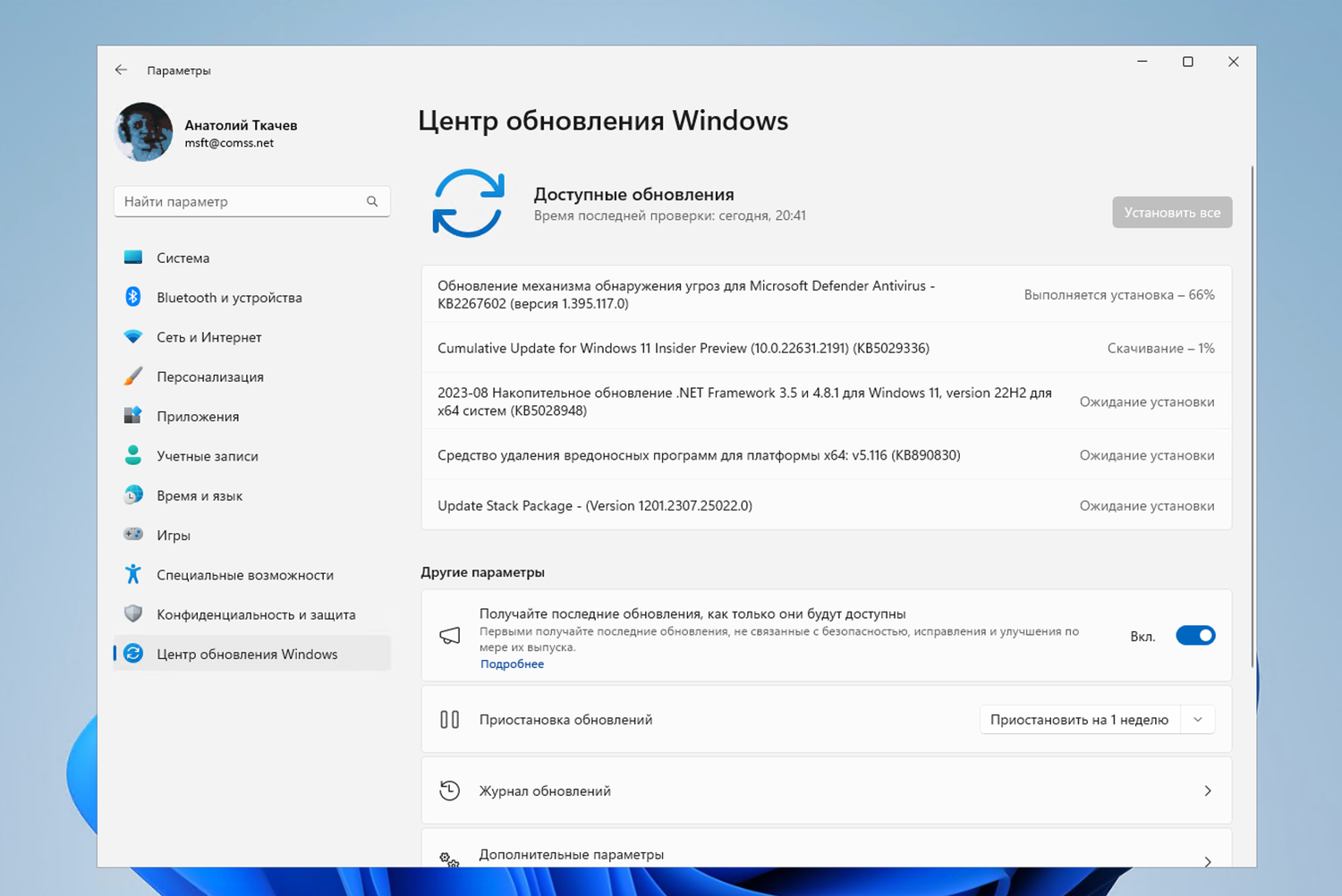Go to Конфиденциальность и защита
This screenshot has height=896, width=1342.
tap(252, 614)
